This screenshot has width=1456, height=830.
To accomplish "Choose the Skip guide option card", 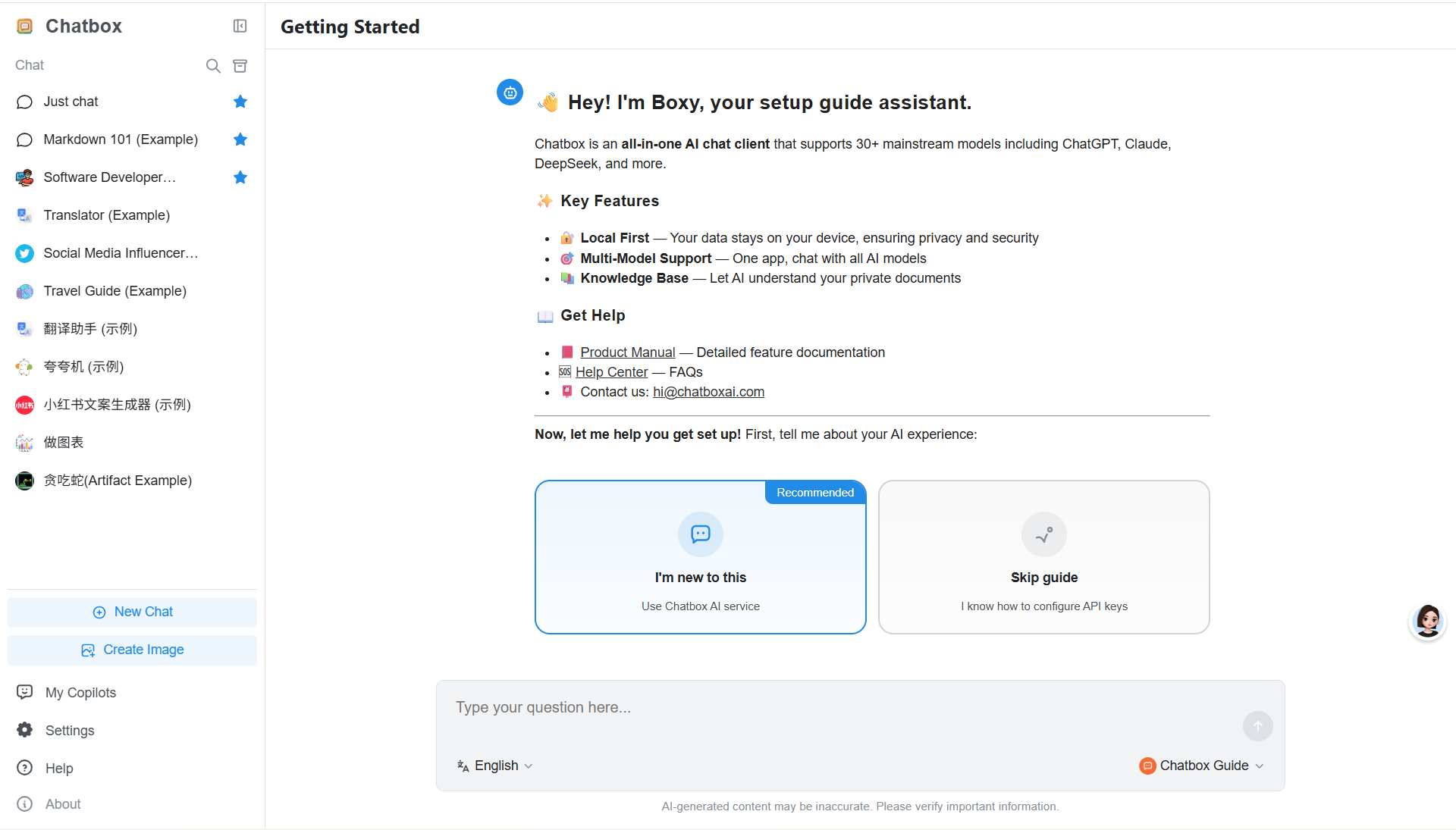I will click(x=1043, y=557).
